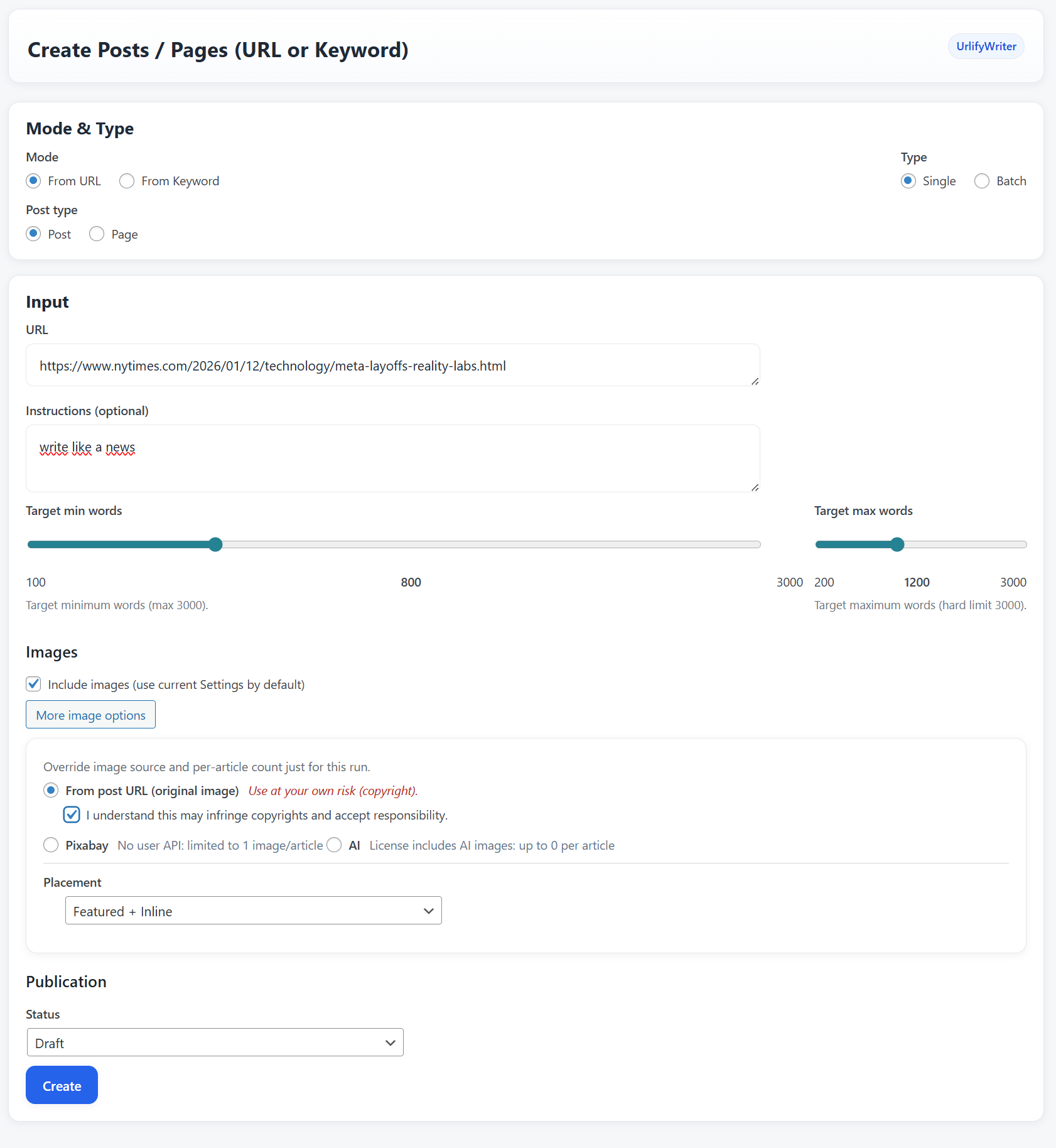Switch Type back to "Single"

point(908,181)
